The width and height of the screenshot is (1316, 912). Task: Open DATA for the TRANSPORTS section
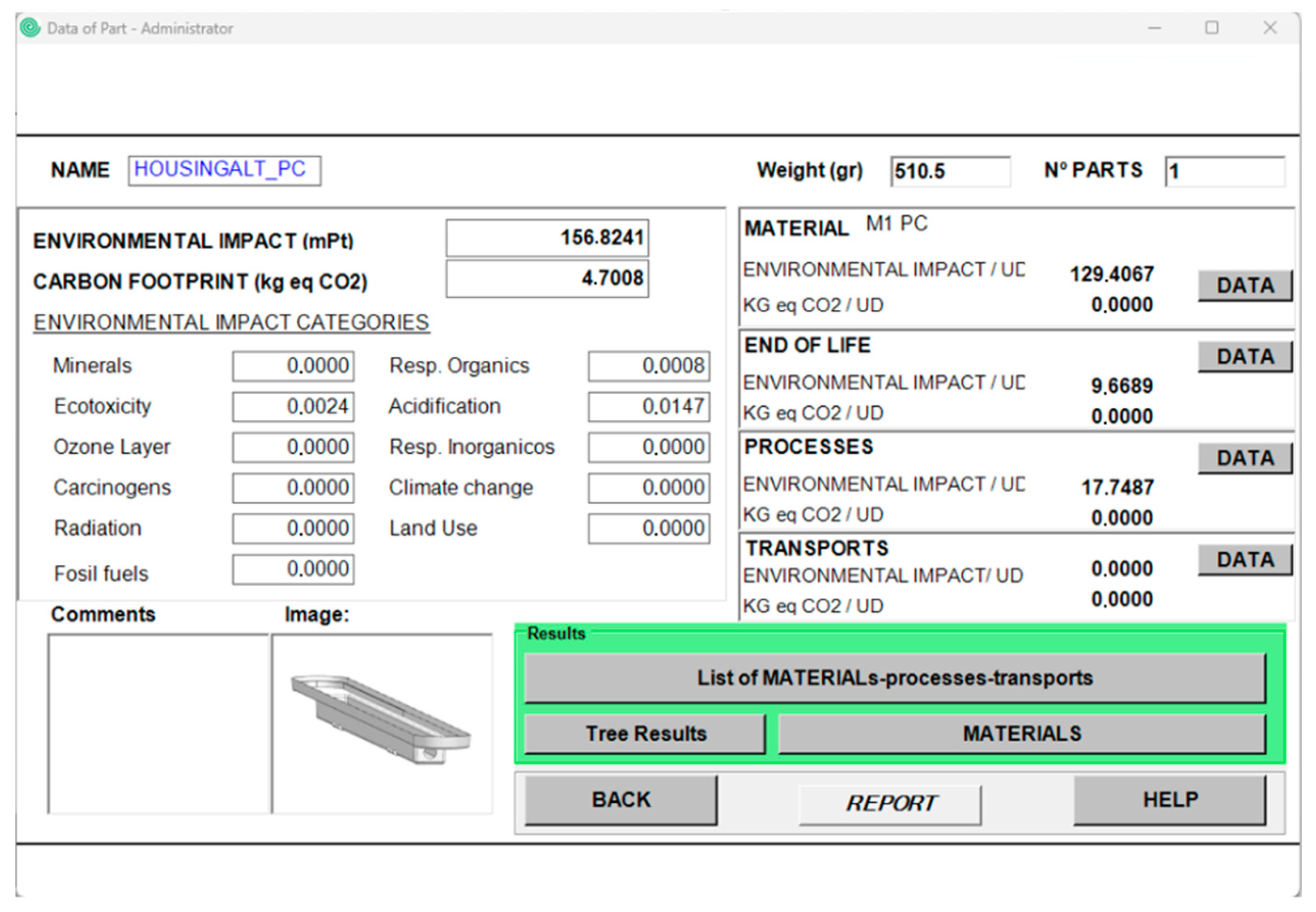(1245, 559)
